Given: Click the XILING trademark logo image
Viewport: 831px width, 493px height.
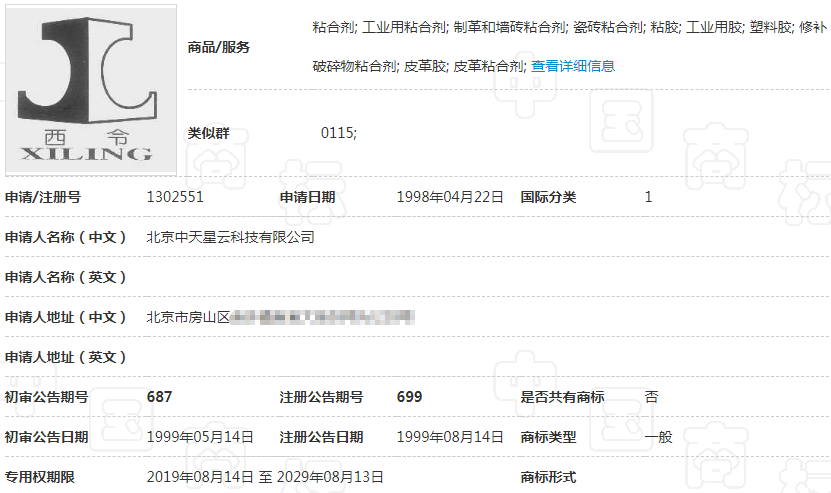Looking at the screenshot, I should pos(91,90).
